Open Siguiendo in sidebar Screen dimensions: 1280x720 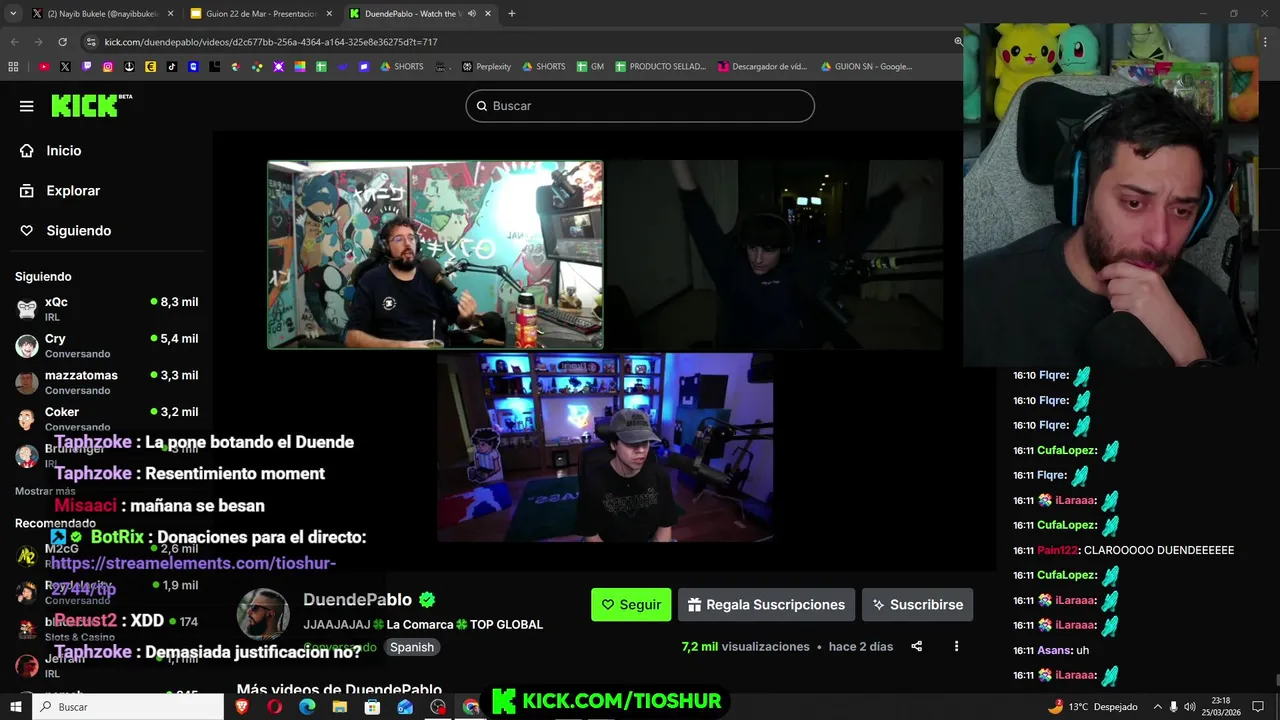(78, 230)
